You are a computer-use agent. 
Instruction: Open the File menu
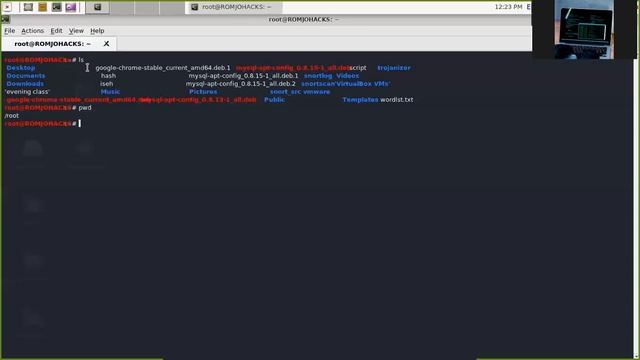point(9,31)
